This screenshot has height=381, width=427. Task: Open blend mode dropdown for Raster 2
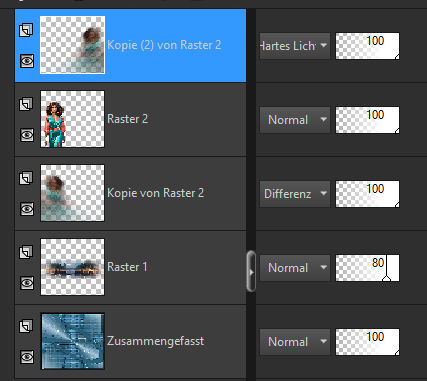click(295, 120)
